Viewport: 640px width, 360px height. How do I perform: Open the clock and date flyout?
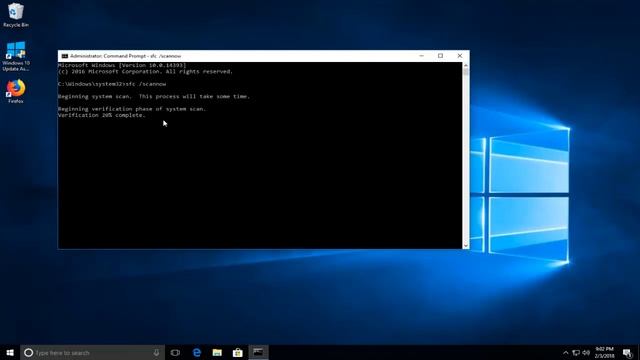(x=604, y=353)
